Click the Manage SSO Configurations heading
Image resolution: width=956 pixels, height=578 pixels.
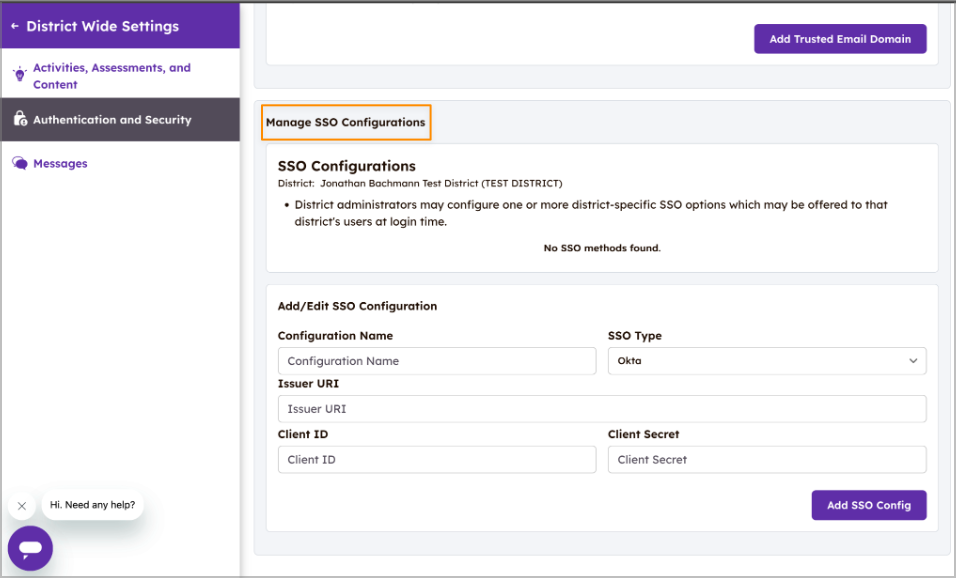[x=345, y=122]
